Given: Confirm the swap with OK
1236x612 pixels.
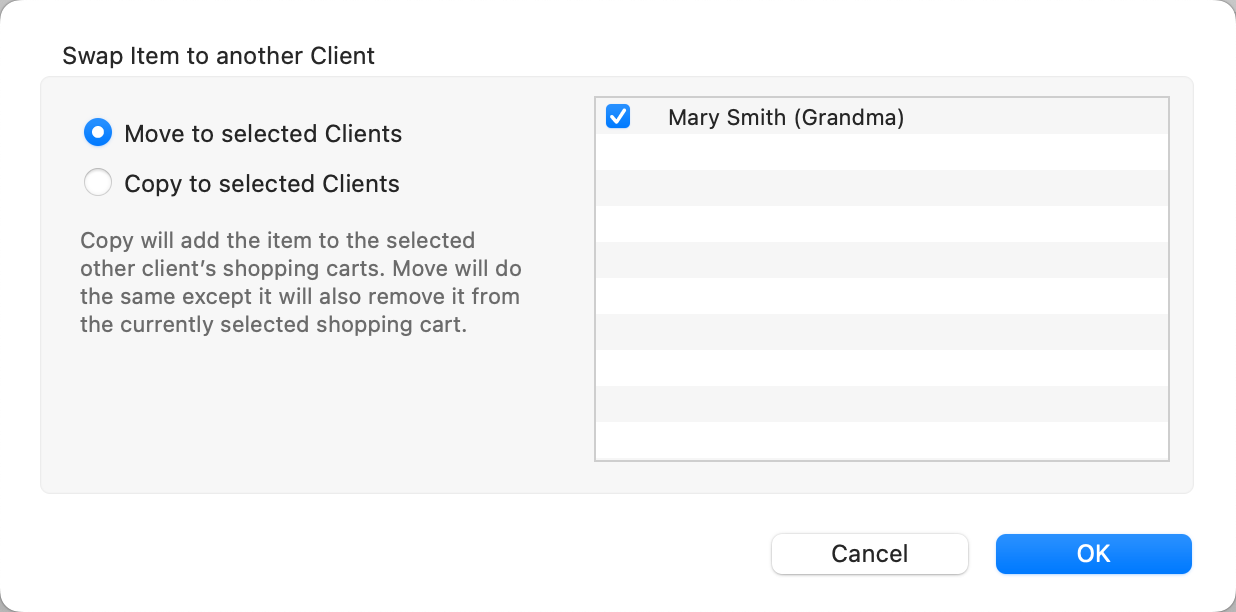Looking at the screenshot, I should [x=1093, y=554].
